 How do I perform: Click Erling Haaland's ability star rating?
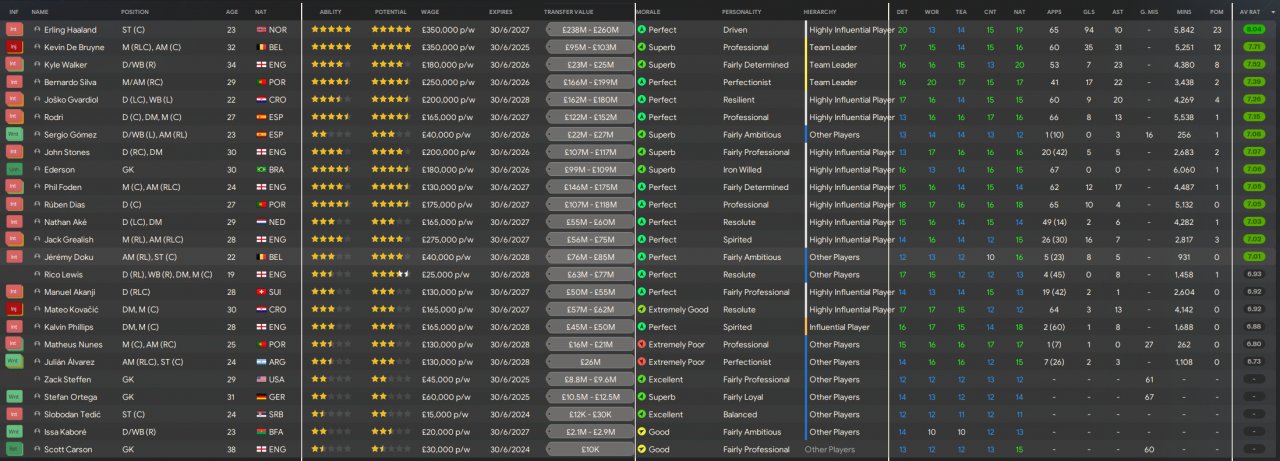tap(331, 30)
